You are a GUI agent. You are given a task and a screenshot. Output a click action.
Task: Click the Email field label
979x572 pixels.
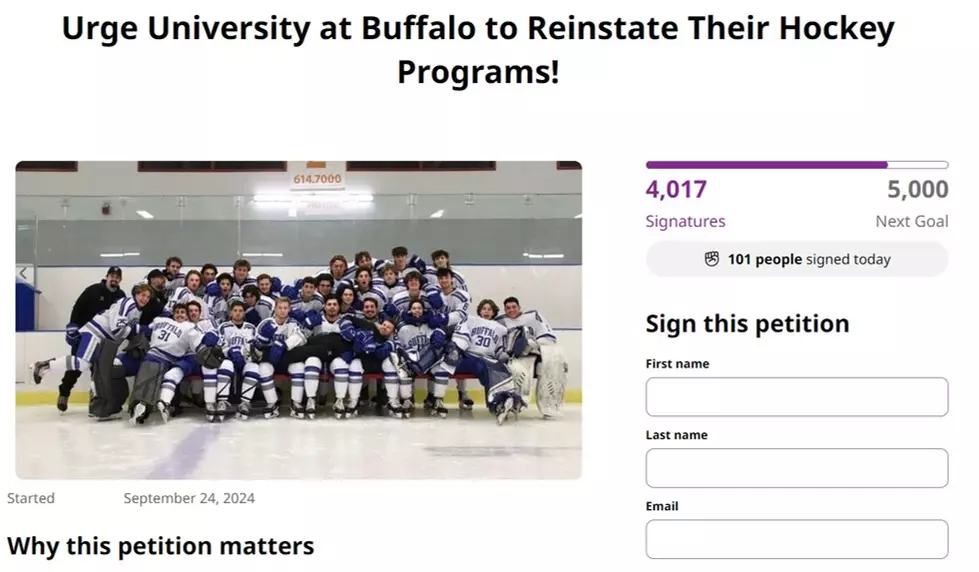tap(662, 506)
